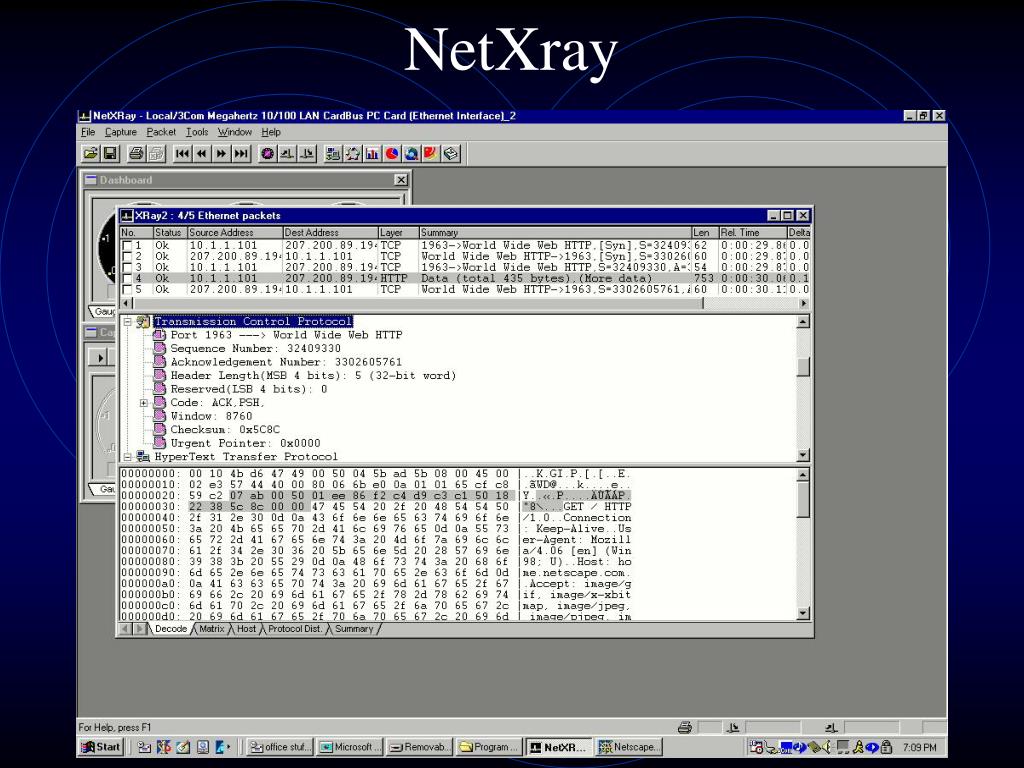Open the Window menu

[x=234, y=132]
